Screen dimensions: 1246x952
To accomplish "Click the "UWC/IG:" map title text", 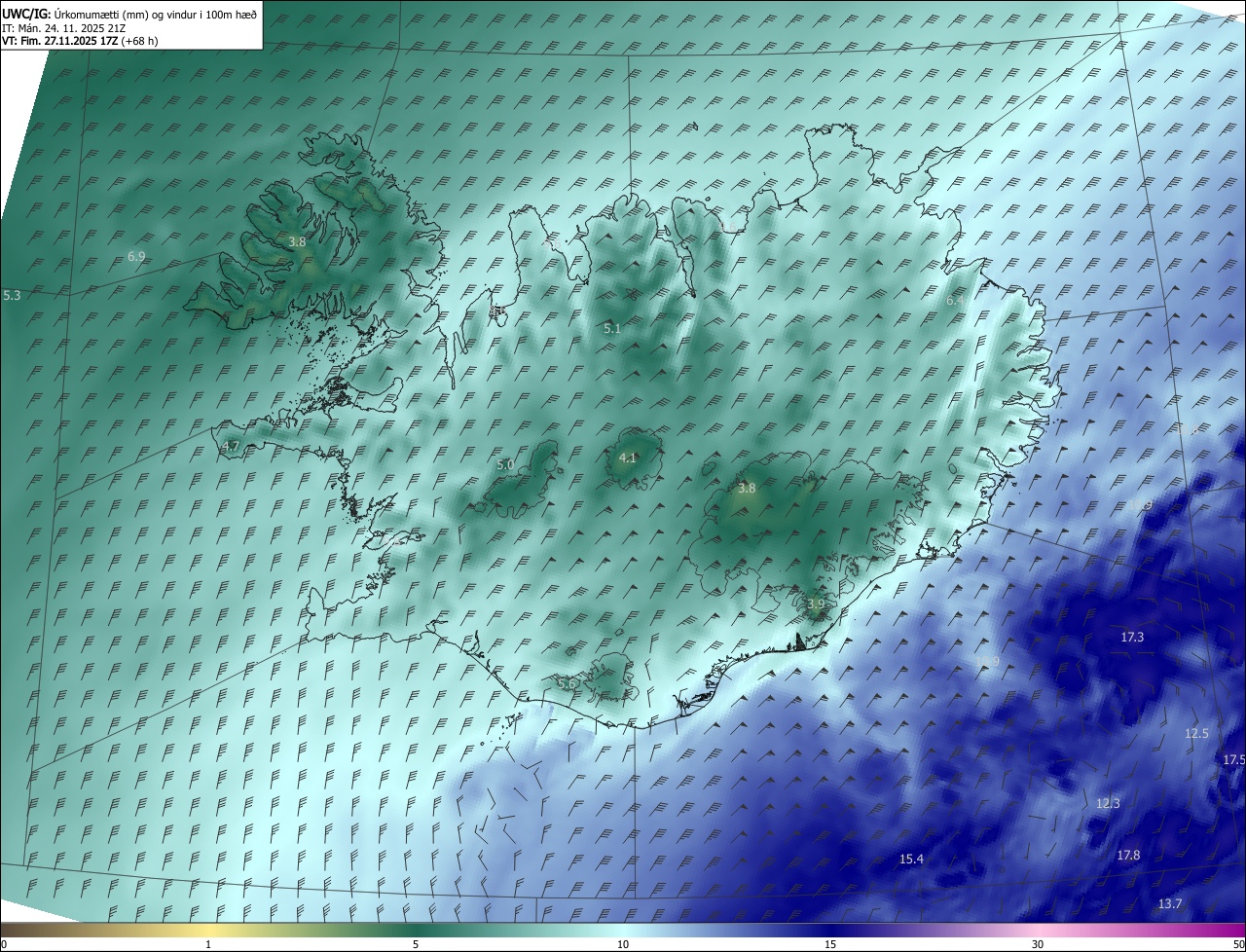I will [x=25, y=14].
